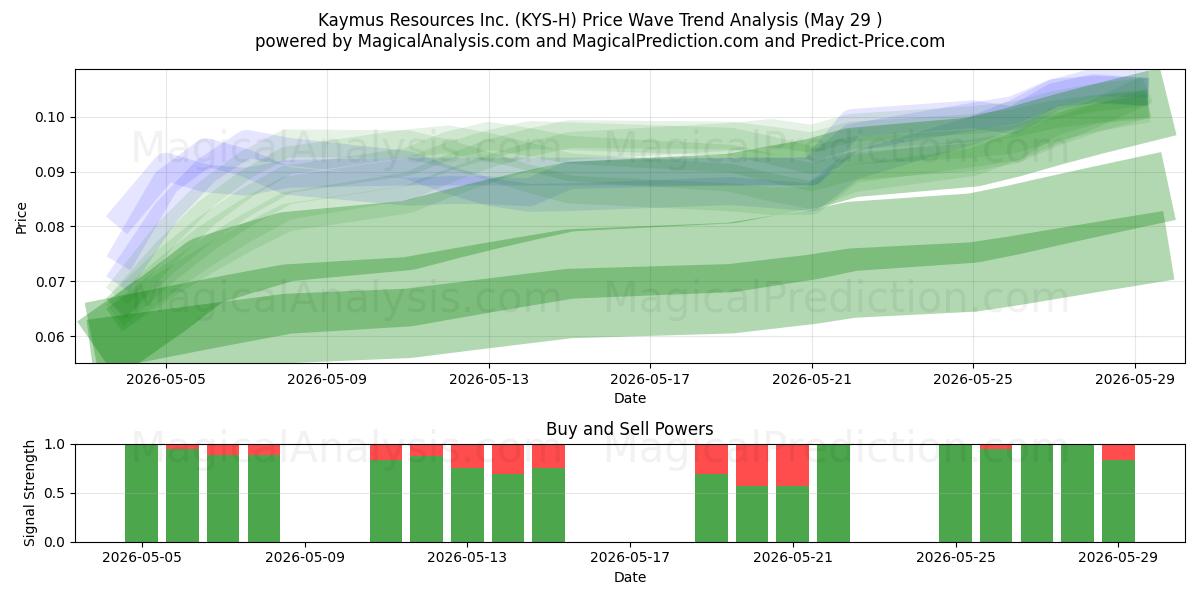Image resolution: width=1200 pixels, height=600 pixels.
Task: Click the full green bar above 2026-05-25
Action: coord(956,493)
